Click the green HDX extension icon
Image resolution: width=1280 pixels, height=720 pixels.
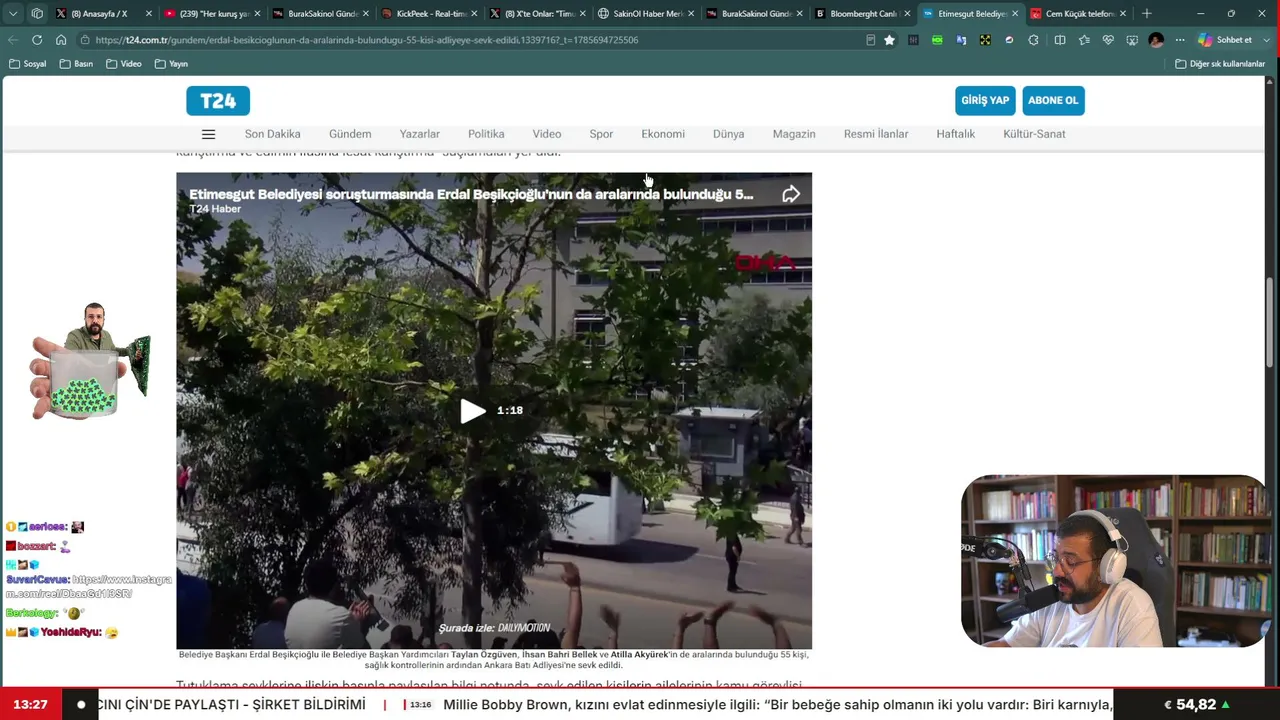937,40
